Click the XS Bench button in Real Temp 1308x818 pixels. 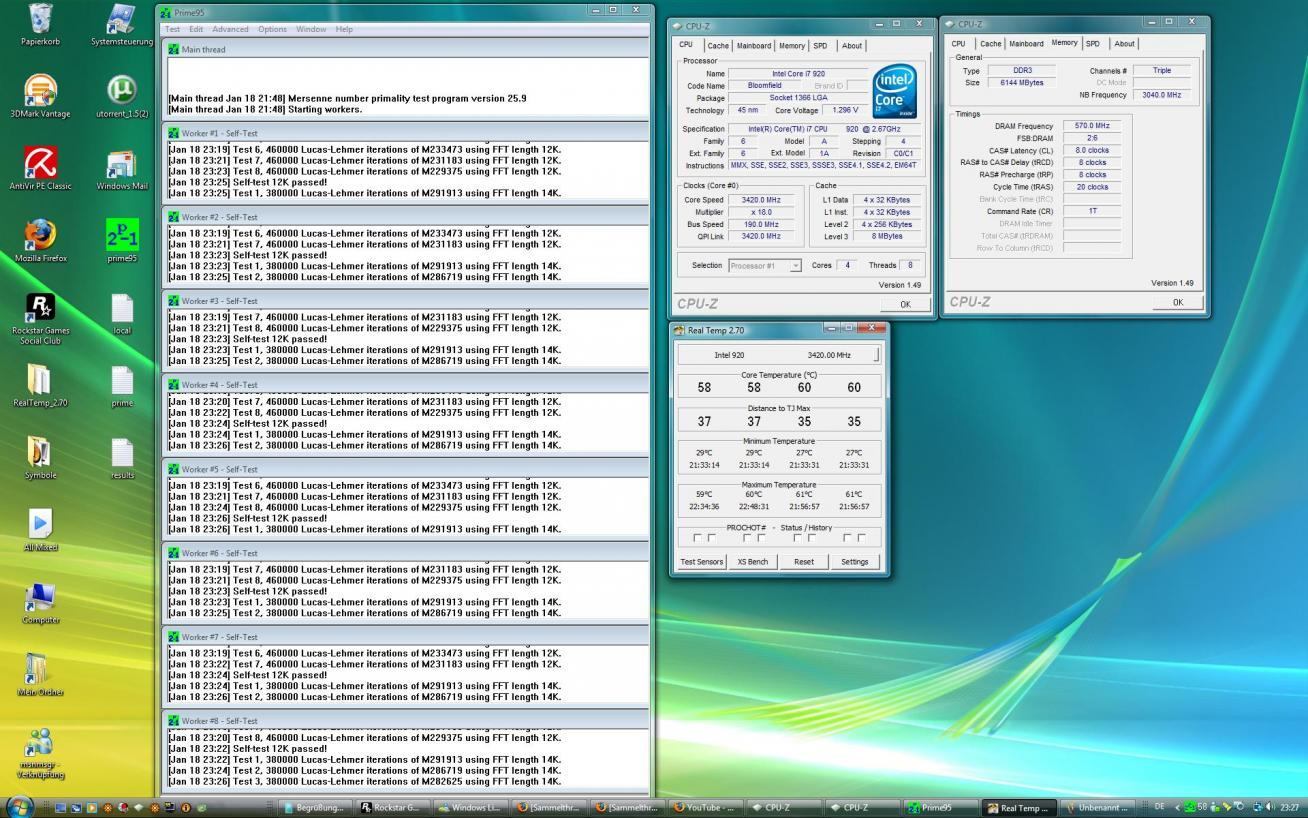[753, 562]
